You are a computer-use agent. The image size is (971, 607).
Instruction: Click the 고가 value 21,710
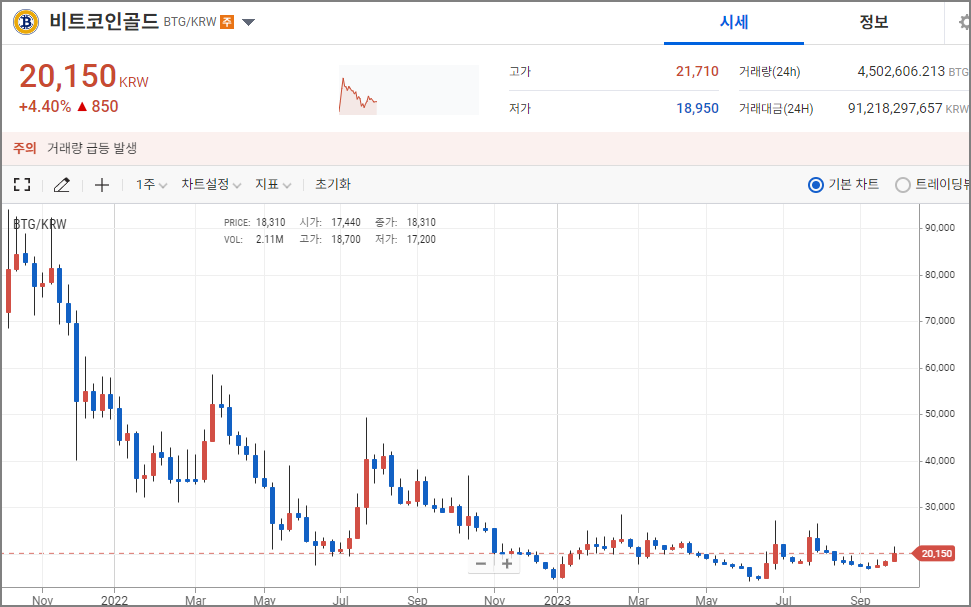(697, 71)
